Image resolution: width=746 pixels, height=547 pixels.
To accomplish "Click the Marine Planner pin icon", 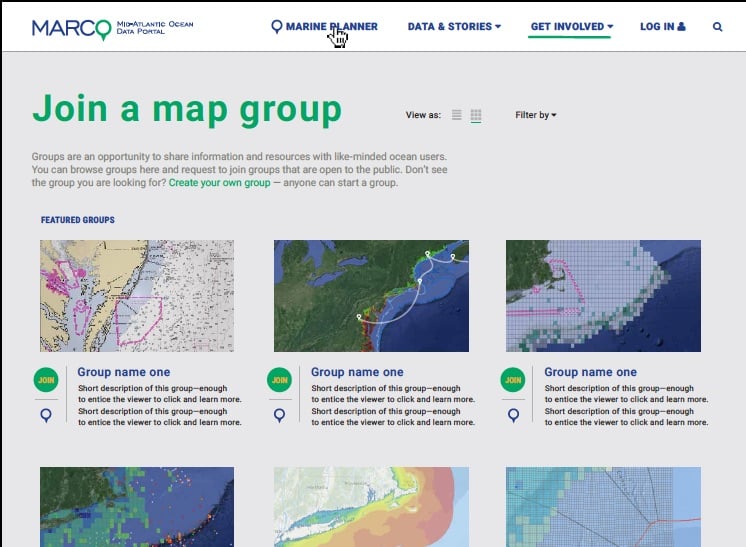I will coord(276,27).
